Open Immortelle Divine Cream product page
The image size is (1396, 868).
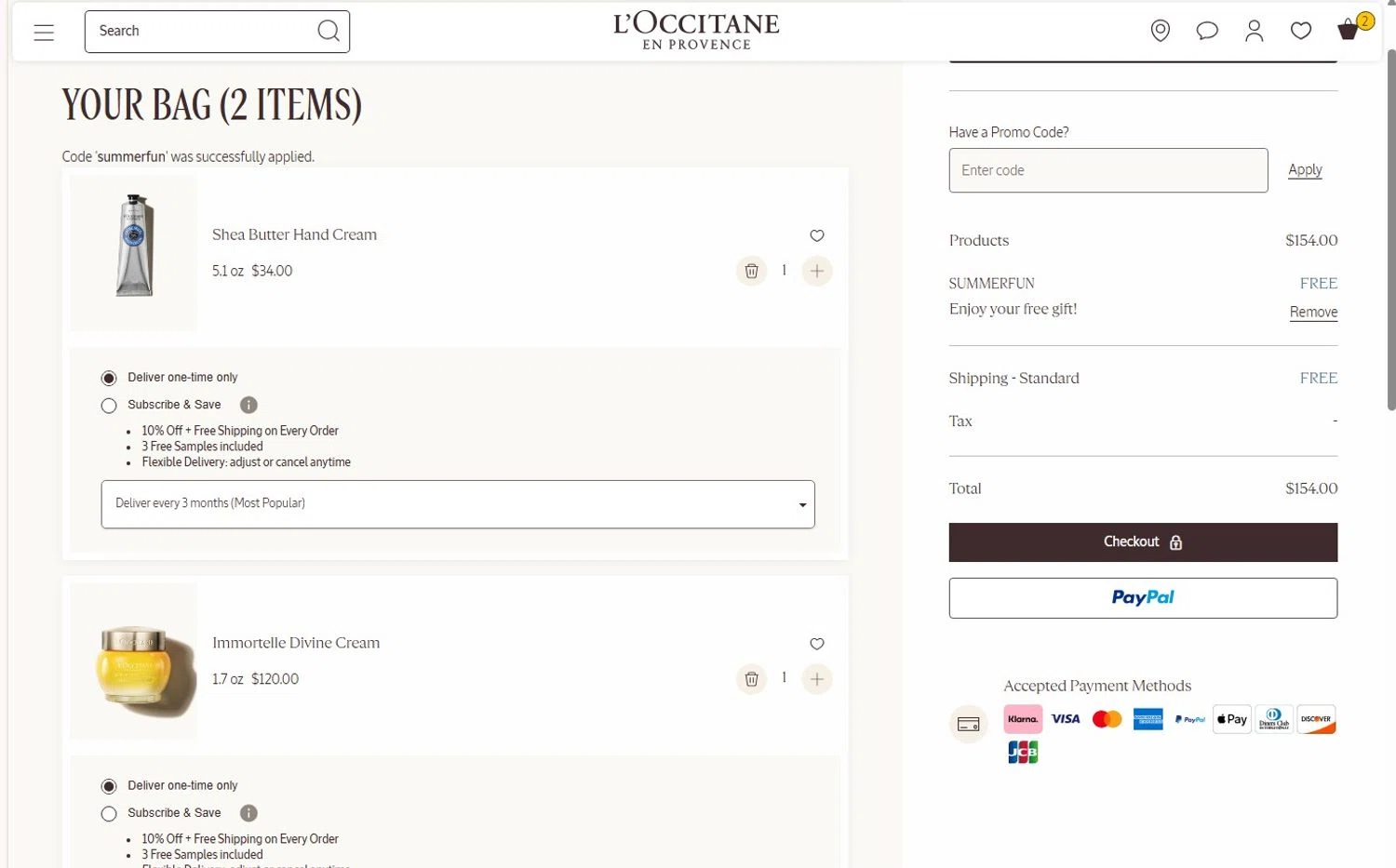point(296,643)
